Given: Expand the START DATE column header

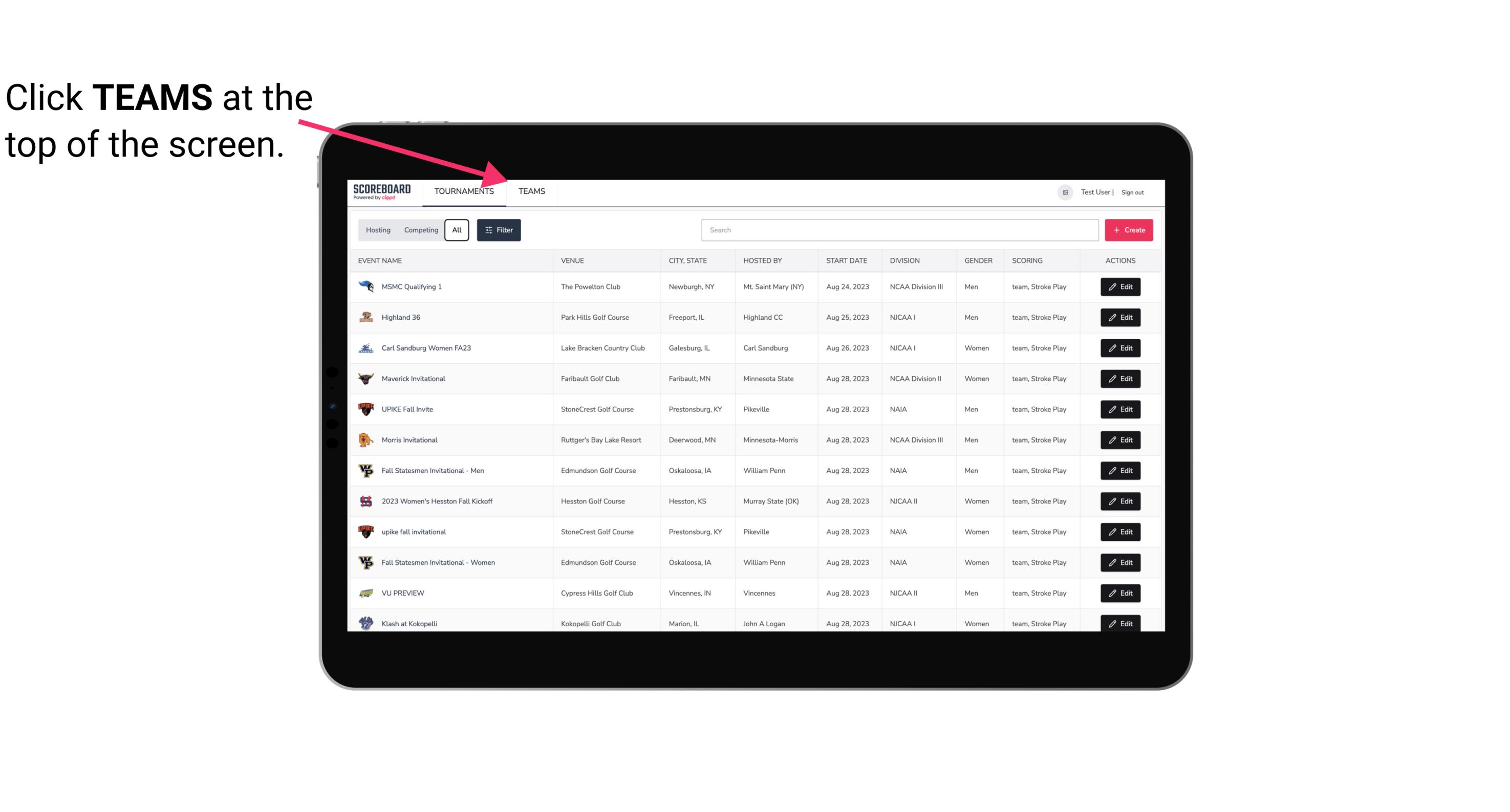Looking at the screenshot, I should click(845, 260).
